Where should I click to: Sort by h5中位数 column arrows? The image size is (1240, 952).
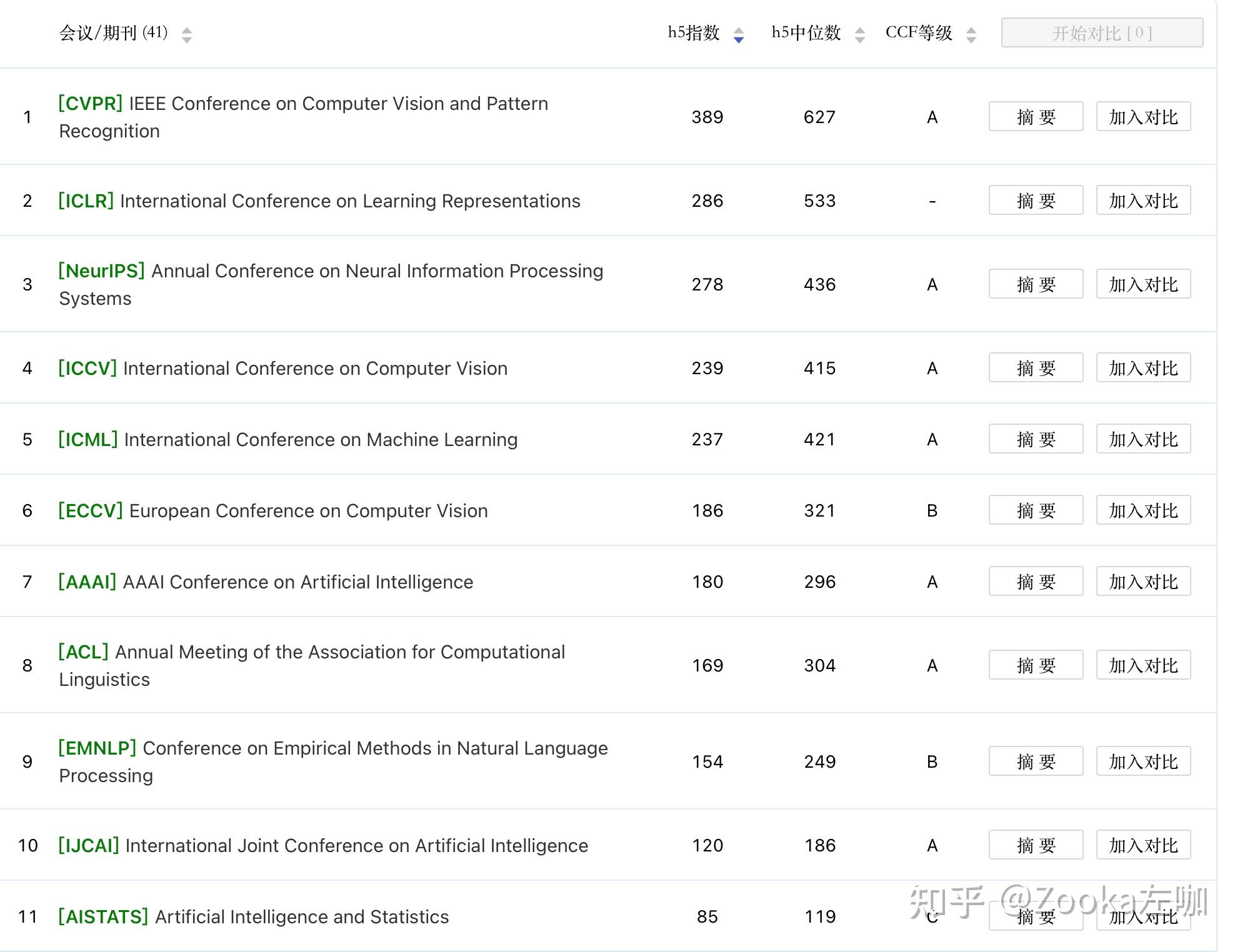(x=860, y=34)
